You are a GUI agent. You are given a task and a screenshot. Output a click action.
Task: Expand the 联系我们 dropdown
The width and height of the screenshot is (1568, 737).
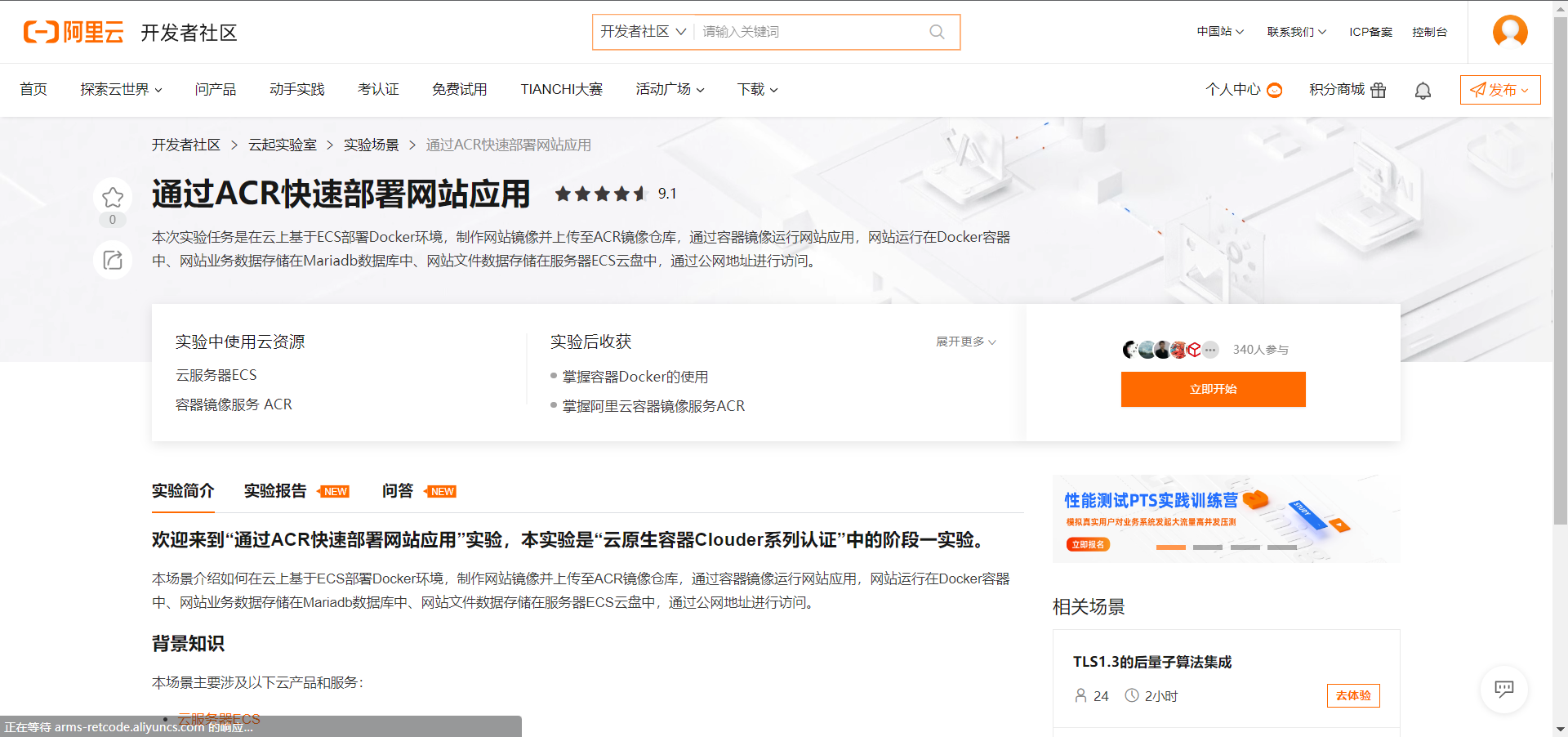pos(1296,32)
